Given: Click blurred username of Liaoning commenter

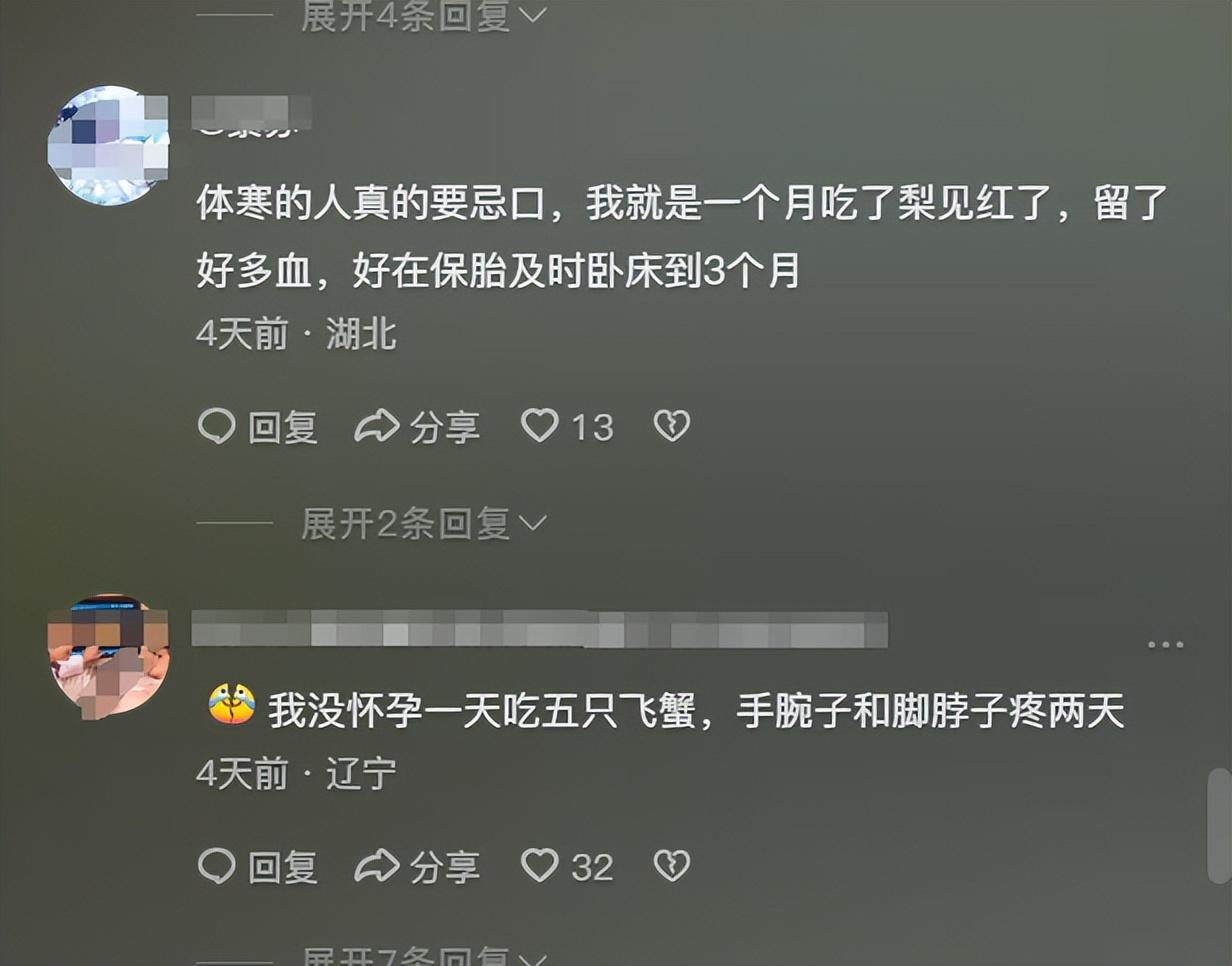Looking at the screenshot, I should pyautogui.click(x=539, y=630).
